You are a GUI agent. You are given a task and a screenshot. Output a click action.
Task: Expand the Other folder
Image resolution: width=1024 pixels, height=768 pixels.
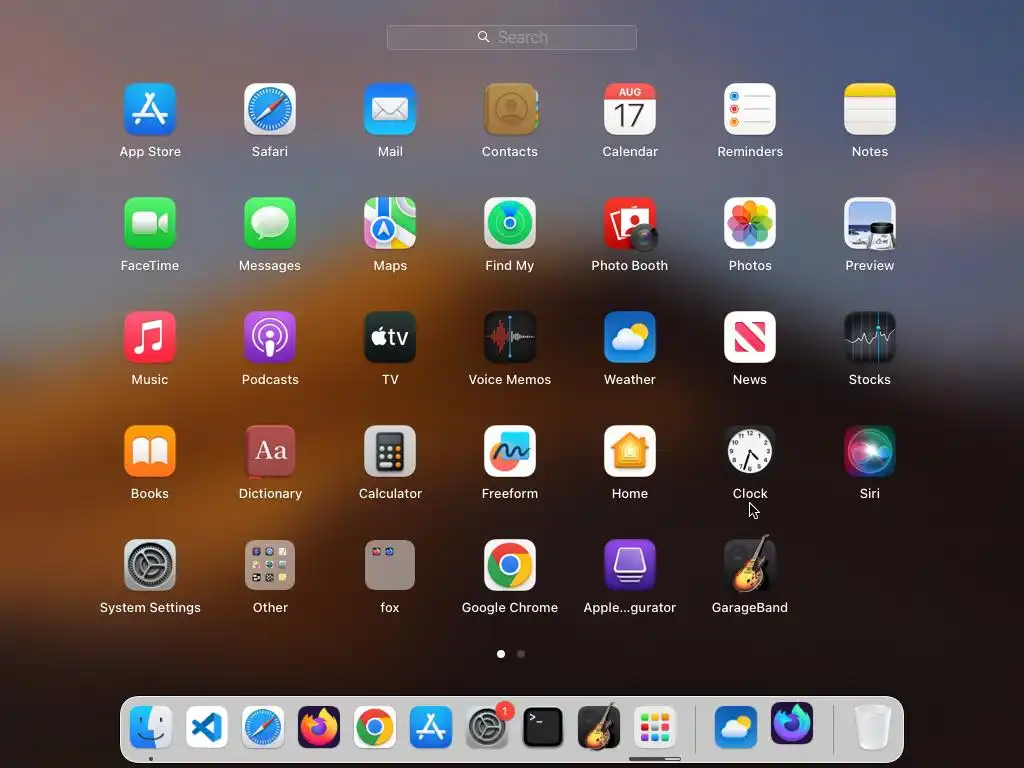pyautogui.click(x=270, y=565)
